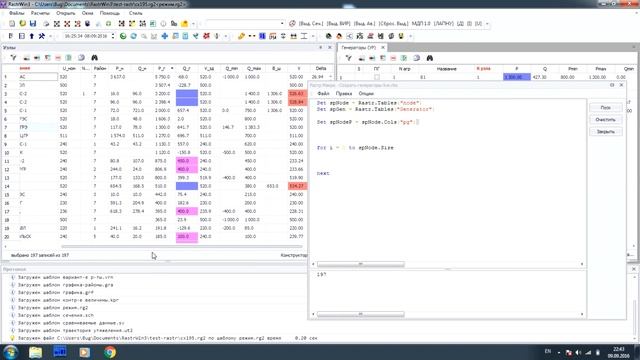Screen dimensions: 640x360
Task: Click the Вид ВИР toolbar button
Action: (338, 24)
